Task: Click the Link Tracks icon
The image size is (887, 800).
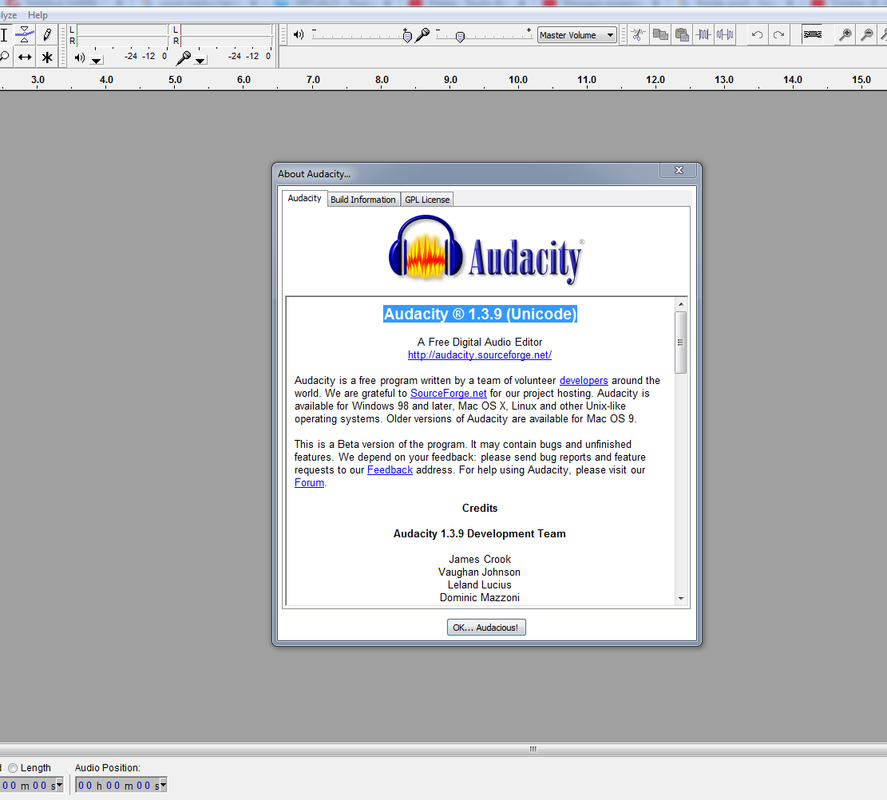Action: pyautogui.click(x=812, y=35)
